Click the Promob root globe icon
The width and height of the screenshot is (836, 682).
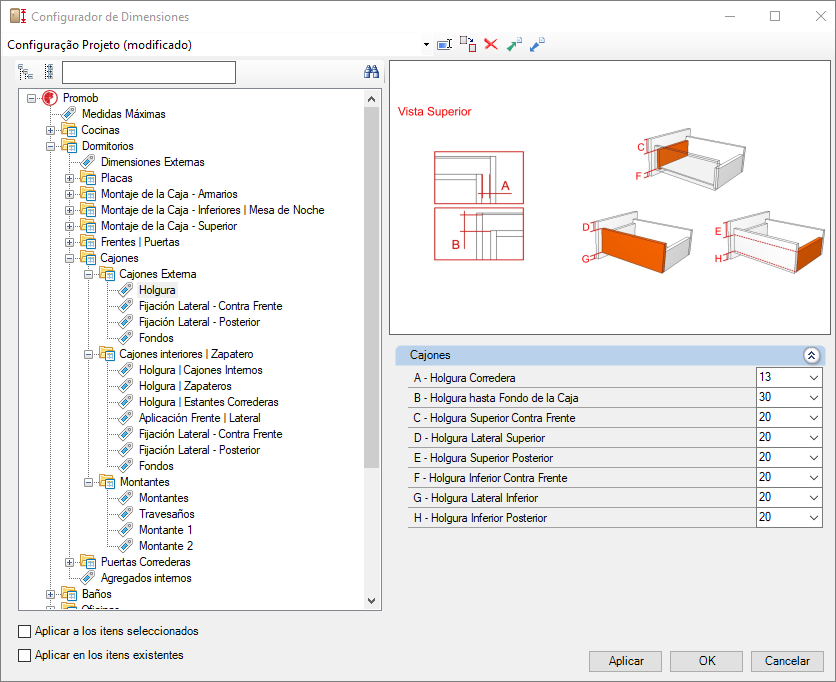[x=50, y=98]
